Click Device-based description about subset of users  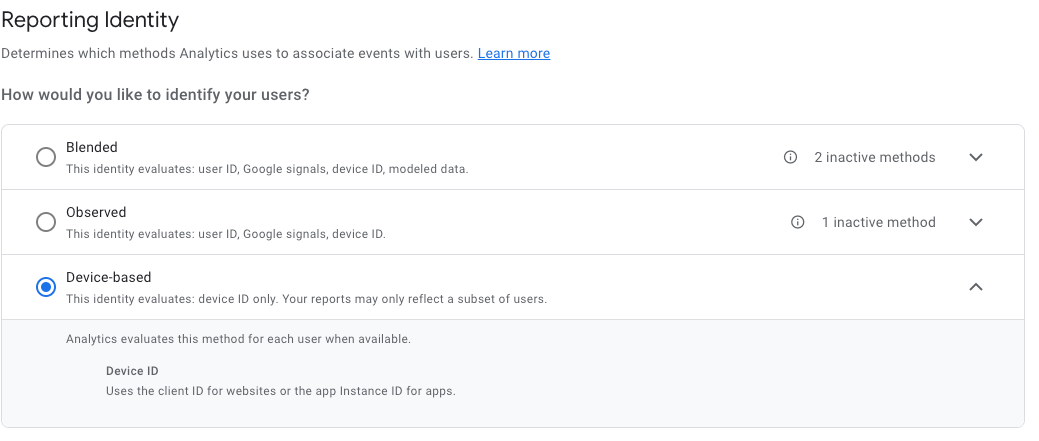click(x=306, y=299)
